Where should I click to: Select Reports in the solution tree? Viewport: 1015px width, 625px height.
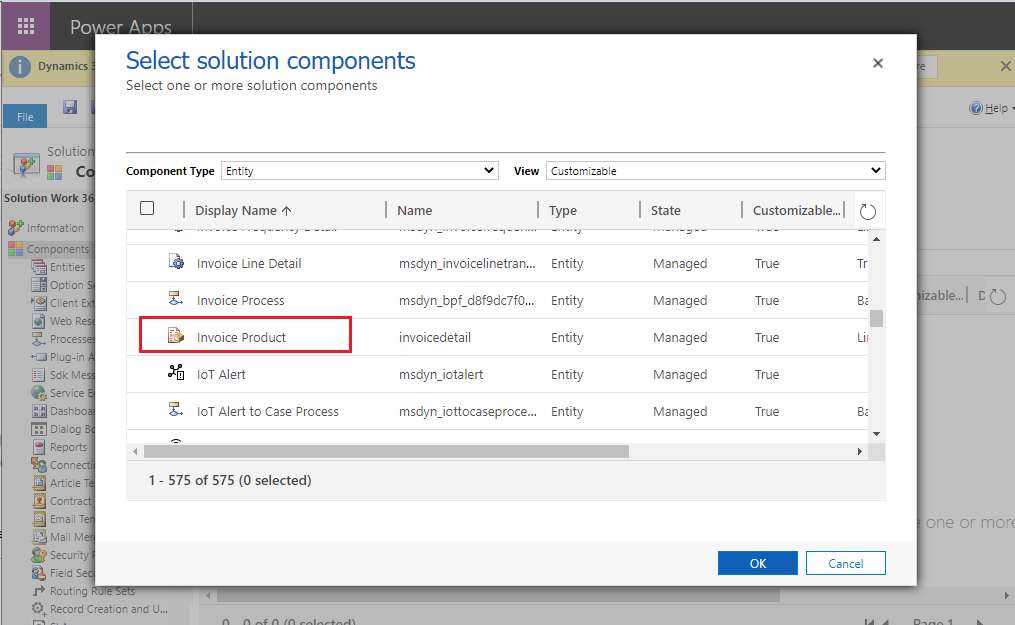pos(68,446)
